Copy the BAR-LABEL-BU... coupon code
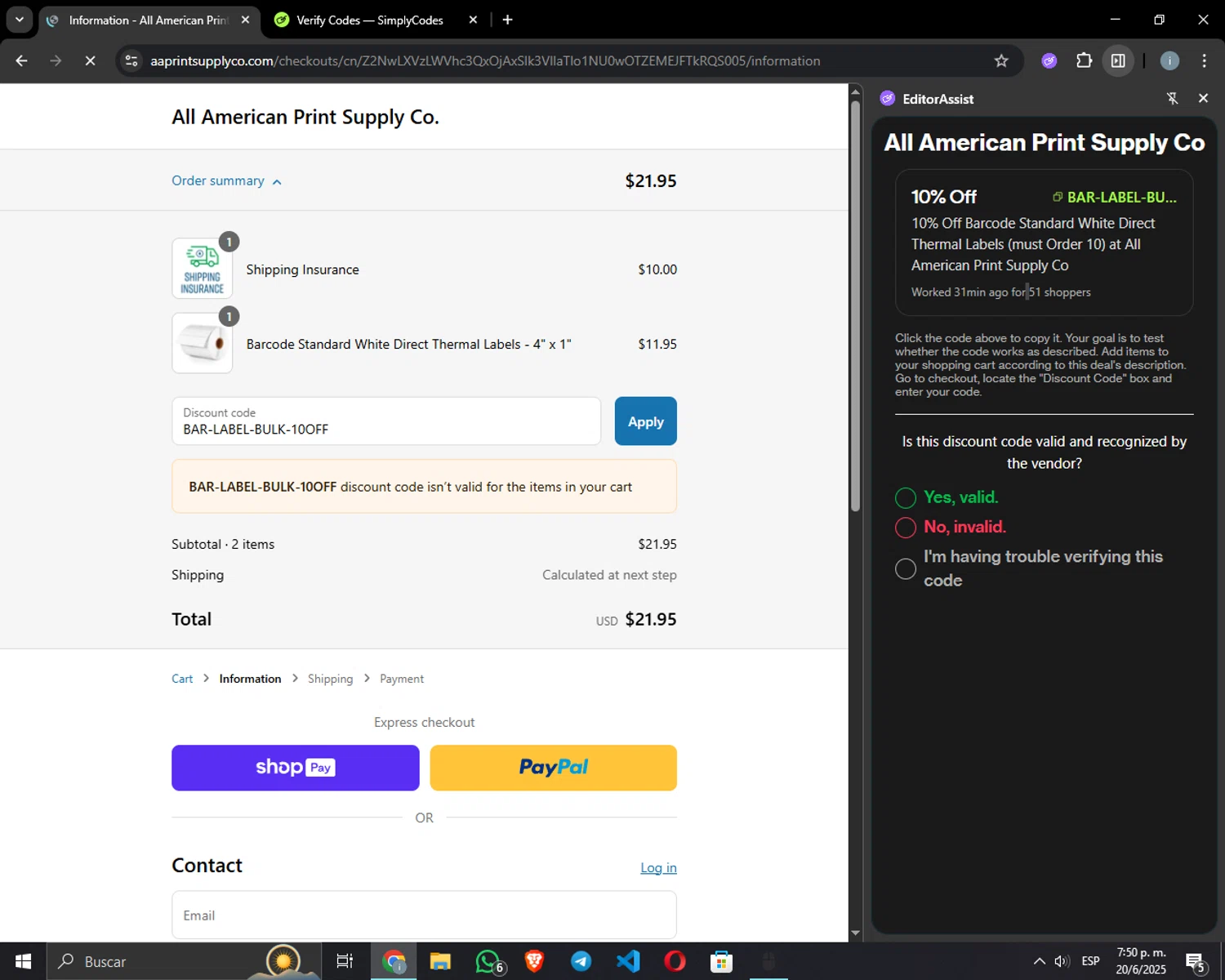 (1115, 197)
